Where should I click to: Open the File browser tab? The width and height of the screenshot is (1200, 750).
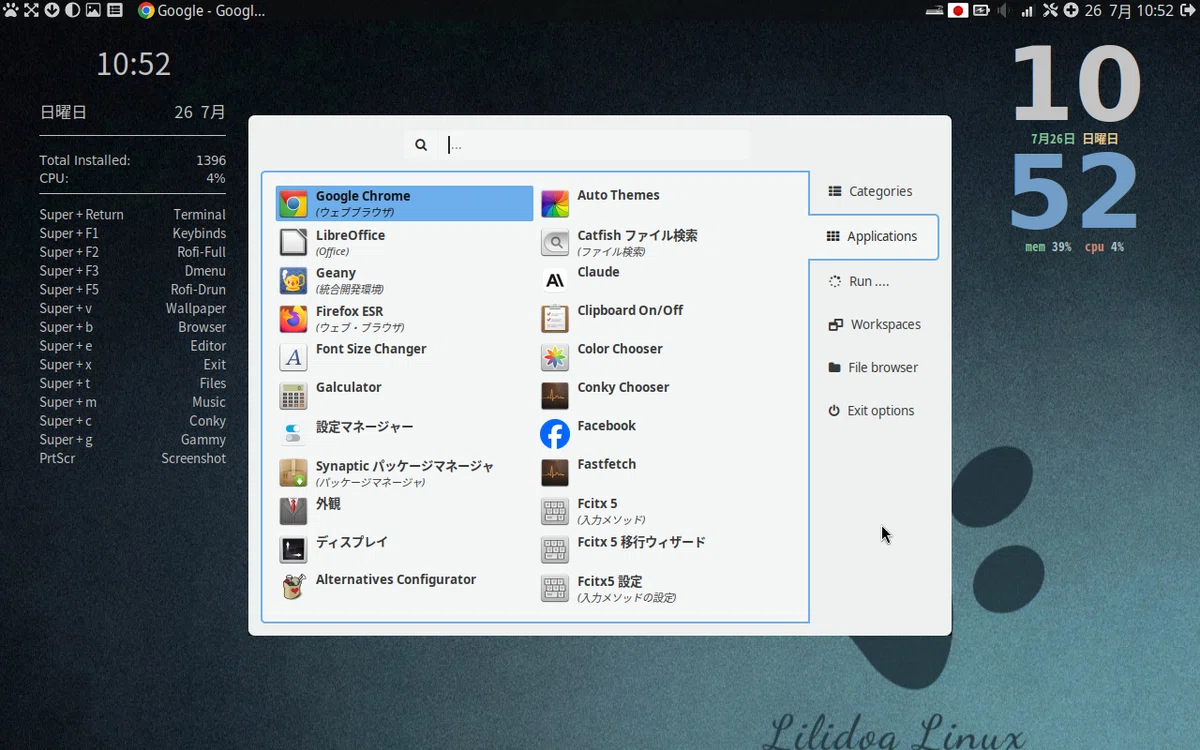873,368
